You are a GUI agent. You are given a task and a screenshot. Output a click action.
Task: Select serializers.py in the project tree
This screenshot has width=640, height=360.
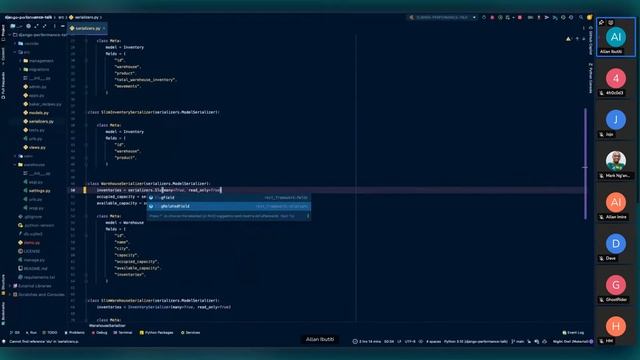41,121
